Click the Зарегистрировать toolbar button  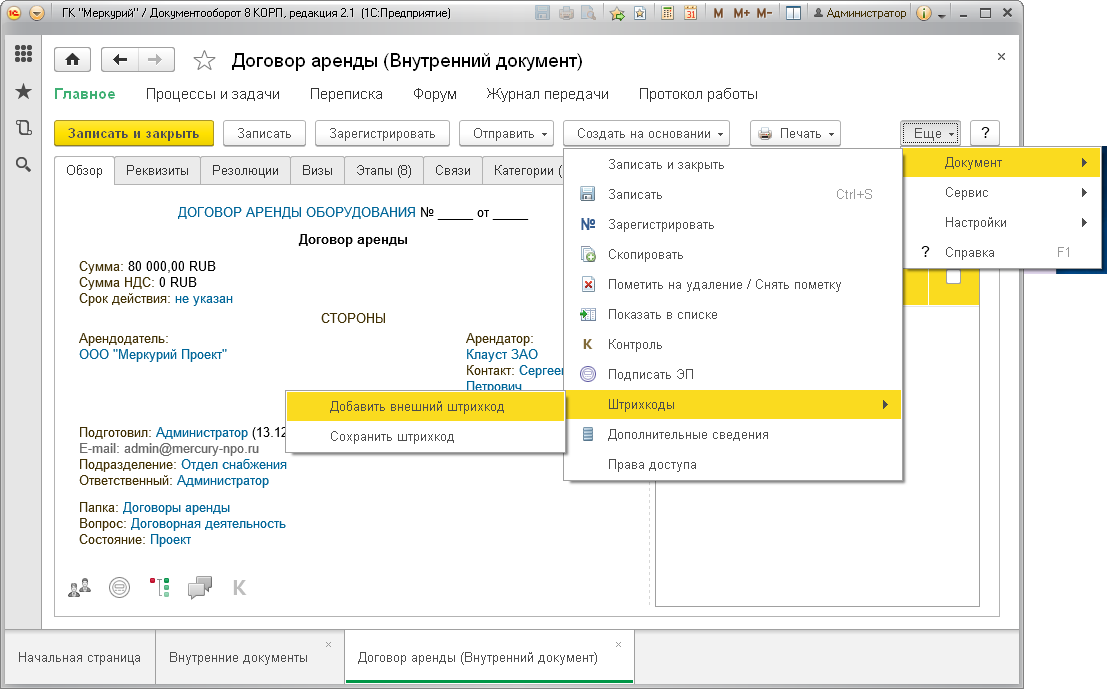point(382,133)
